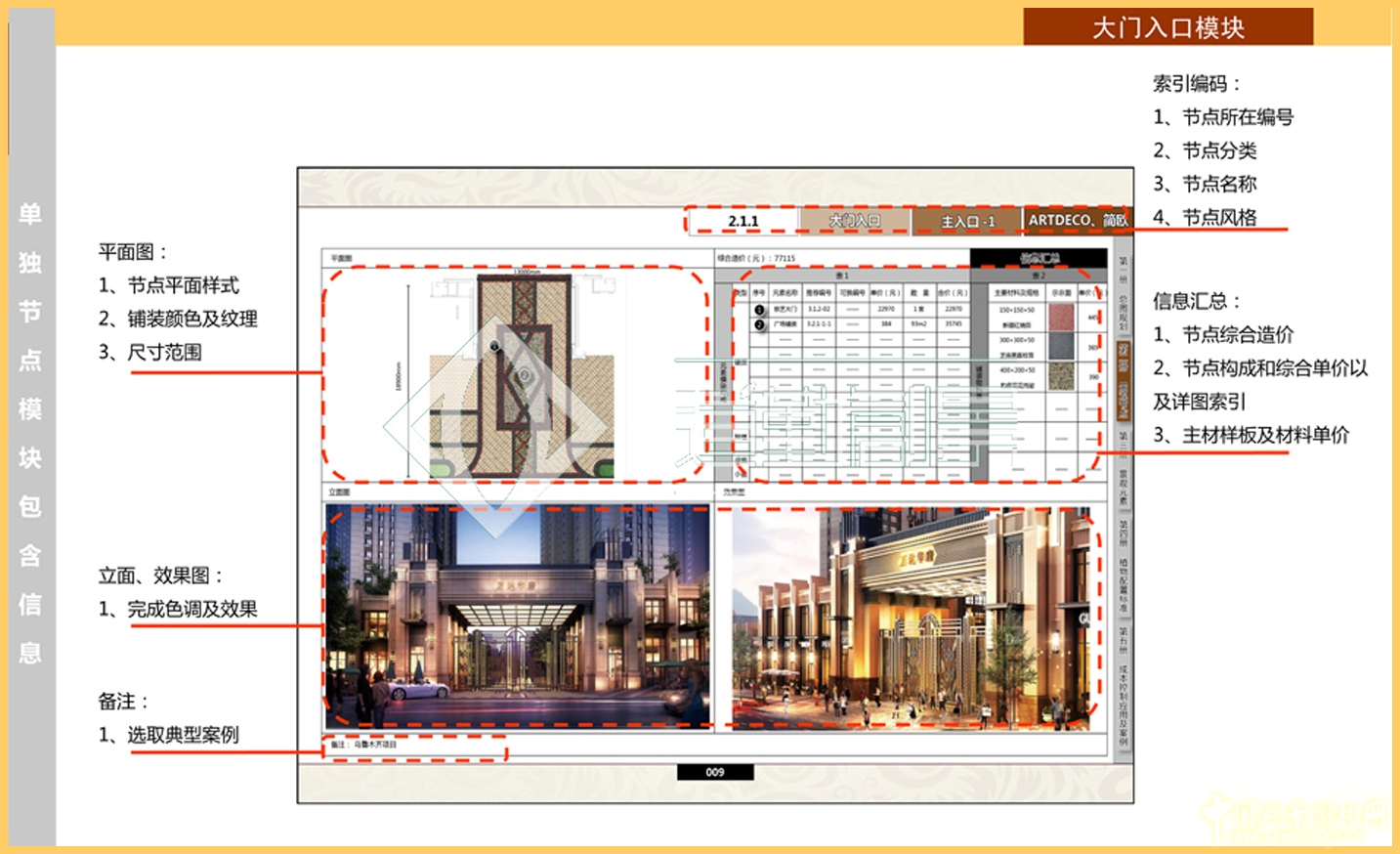The image size is (1400, 854).
Task: Select the 大门入口 category tab
Action: tap(855, 221)
